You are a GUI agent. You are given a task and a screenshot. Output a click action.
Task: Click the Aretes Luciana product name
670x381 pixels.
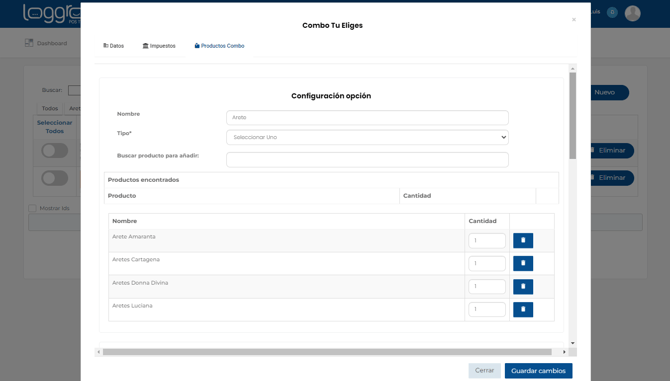[x=132, y=306]
